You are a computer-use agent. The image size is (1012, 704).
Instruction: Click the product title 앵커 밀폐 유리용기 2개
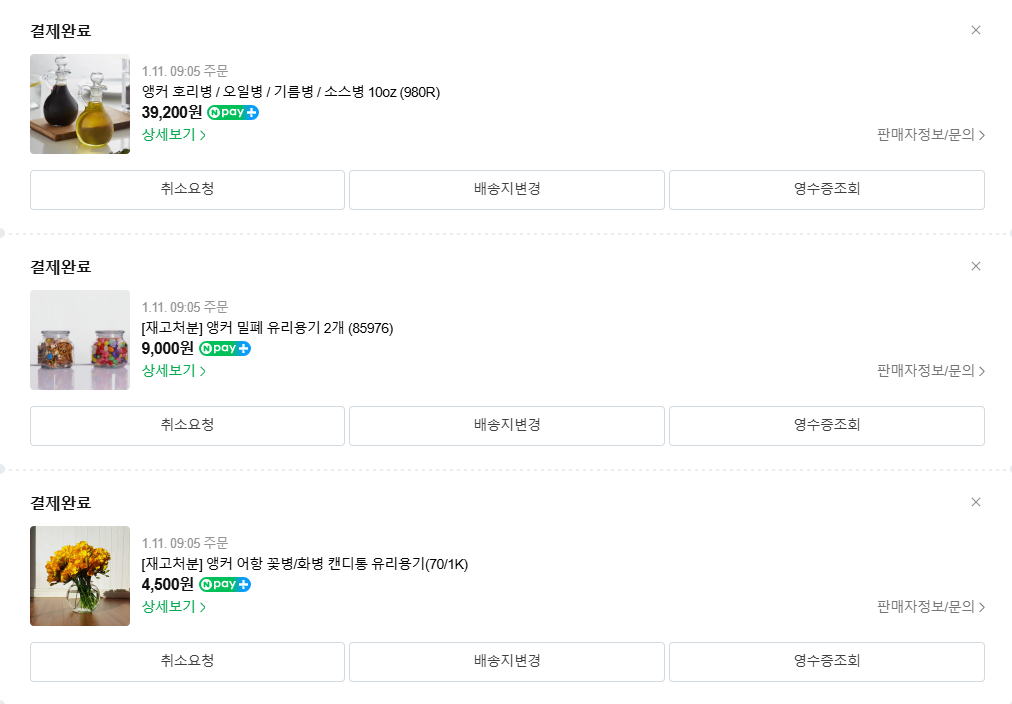tap(267, 328)
